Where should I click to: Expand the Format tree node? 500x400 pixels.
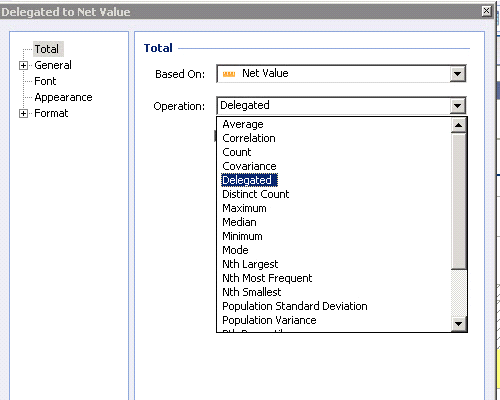23,113
